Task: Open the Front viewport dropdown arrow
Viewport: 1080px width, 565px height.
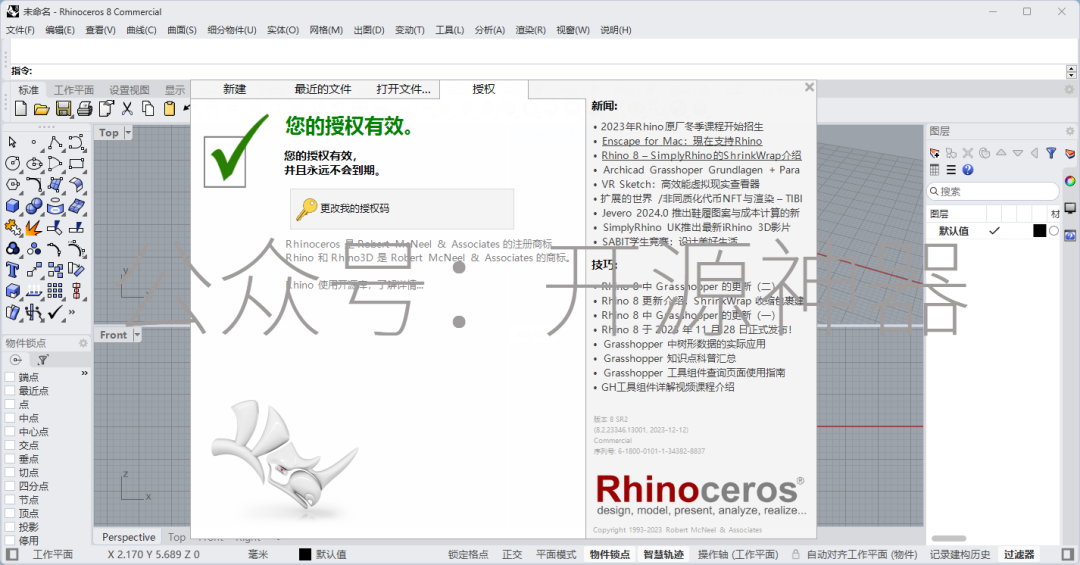Action: pos(137,335)
